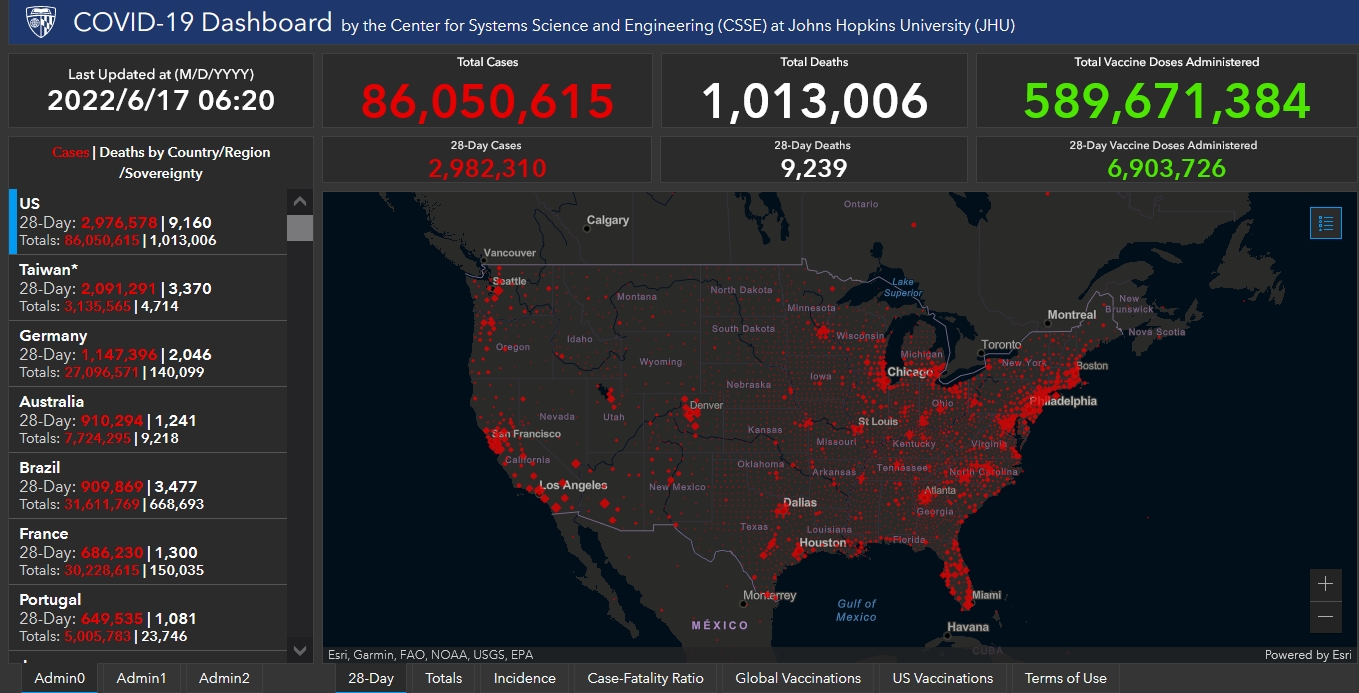
Task: Select the Brazil row in country list
Action: coord(148,485)
